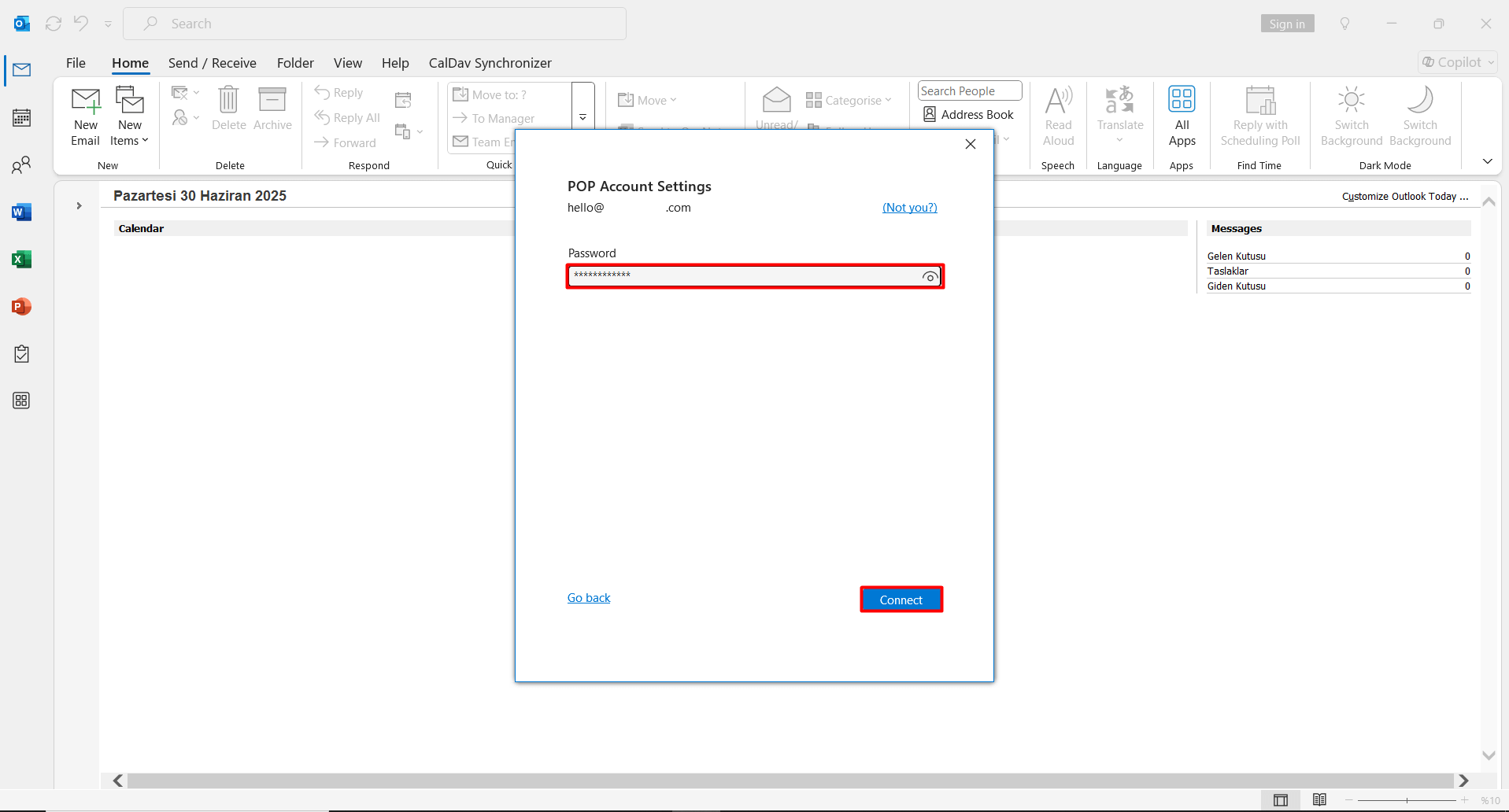1509x812 pixels.
Task: Open the Calendar view in sidebar
Action: click(22, 117)
